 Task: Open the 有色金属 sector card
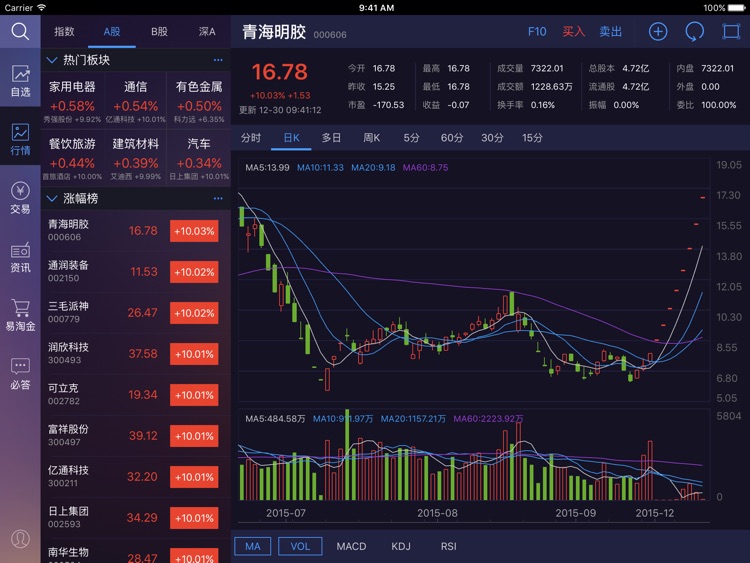199,100
